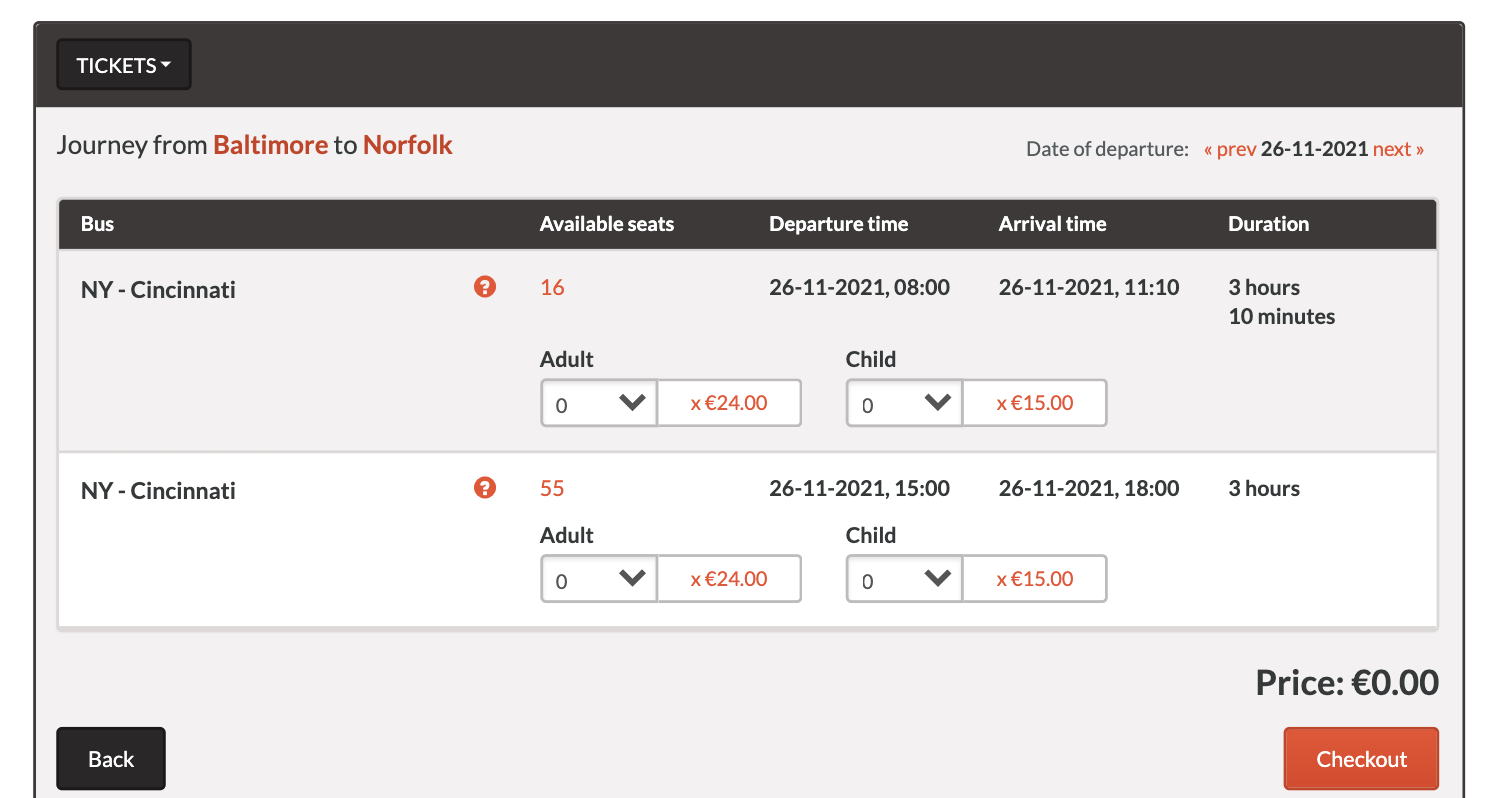Viewport: 1496px width, 798px height.
Task: Click the second NY - Cincinnati bus name
Action: tap(158, 491)
